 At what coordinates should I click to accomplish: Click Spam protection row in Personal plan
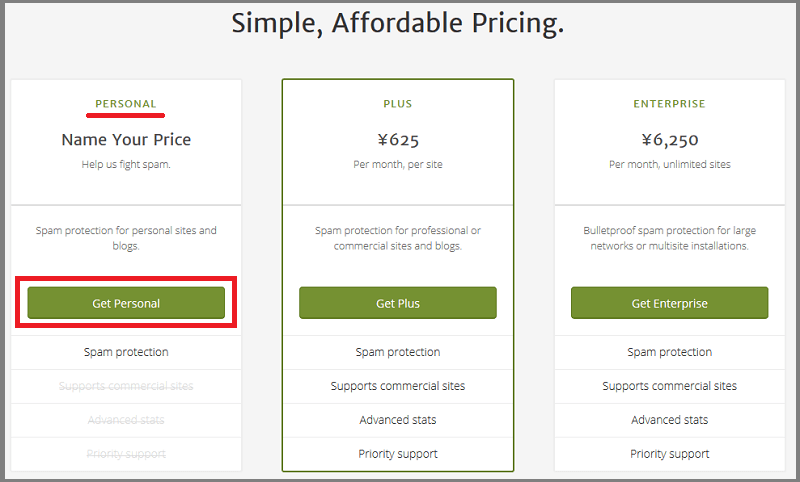pyautogui.click(x=126, y=352)
